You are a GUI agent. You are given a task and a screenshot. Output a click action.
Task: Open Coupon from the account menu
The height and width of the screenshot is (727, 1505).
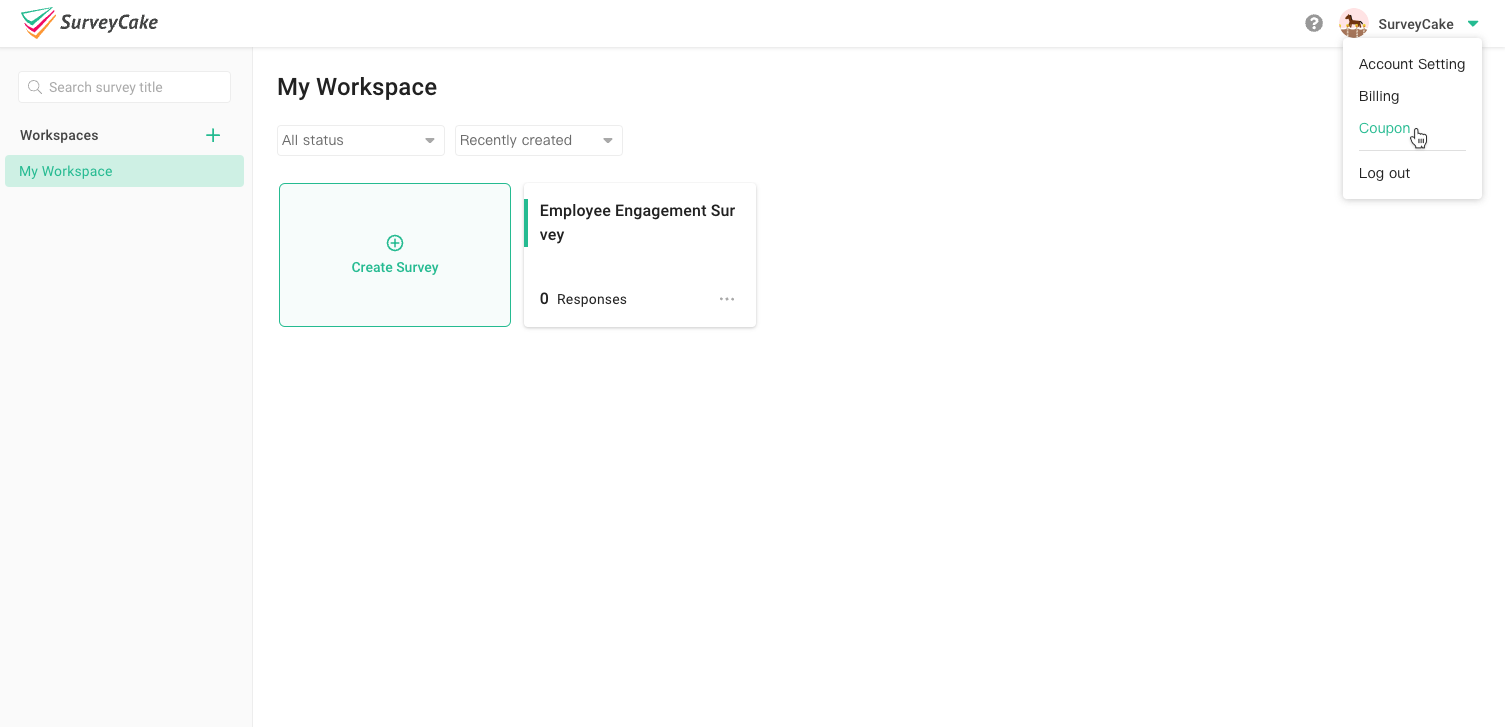(x=1384, y=128)
